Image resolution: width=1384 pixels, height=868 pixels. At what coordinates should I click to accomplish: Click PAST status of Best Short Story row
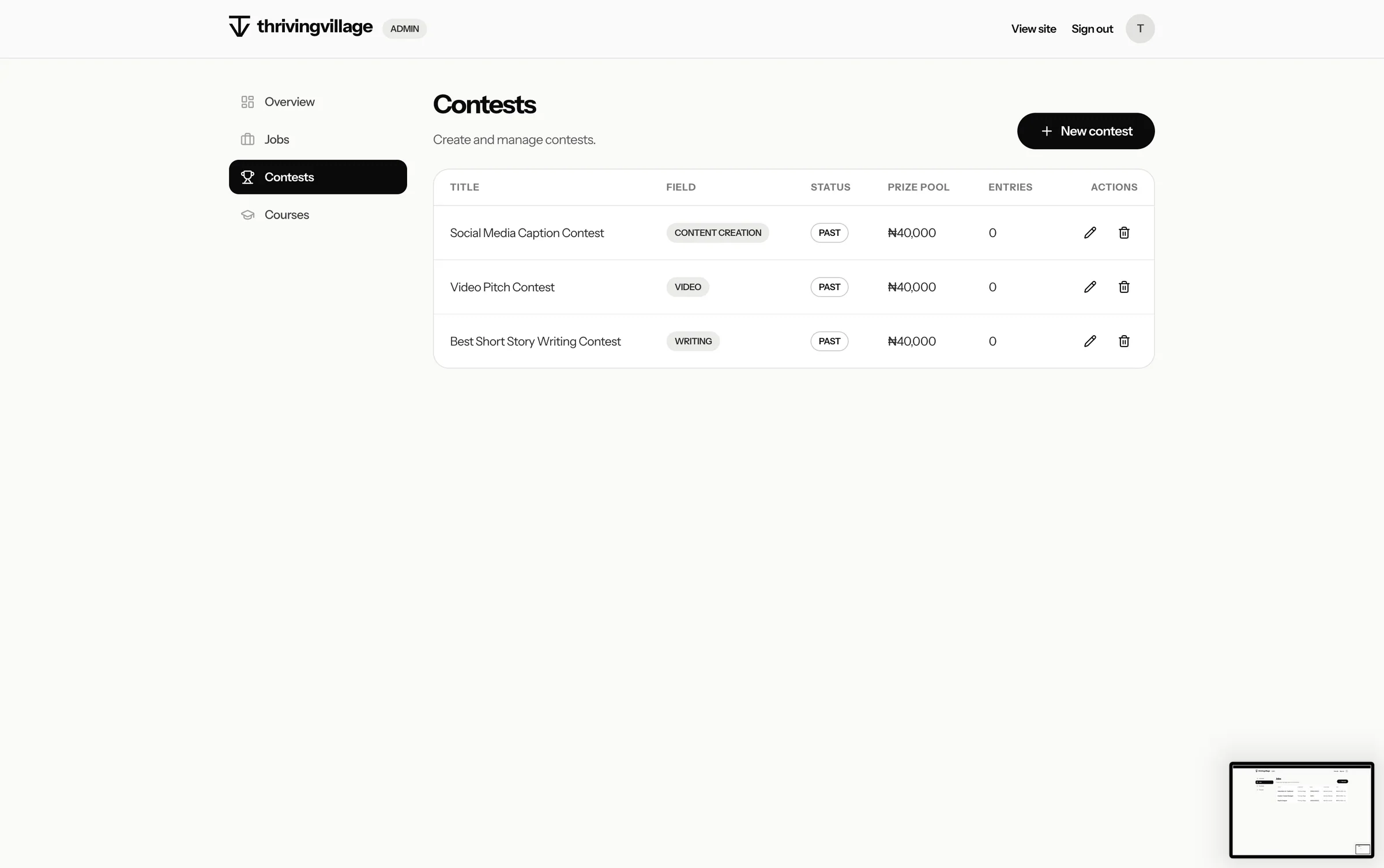click(x=829, y=341)
